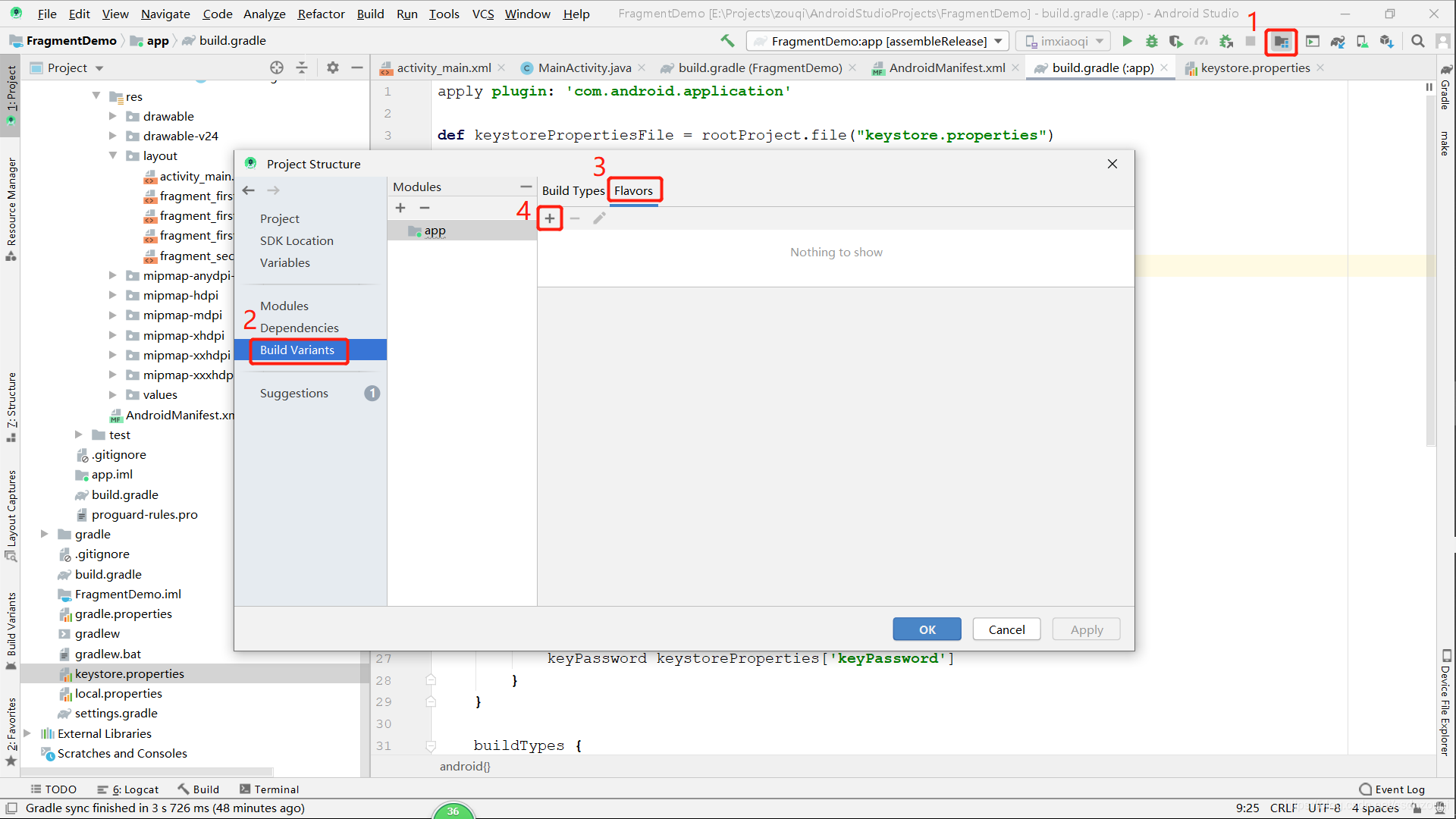Click the hammer Make Project icon
The image size is (1456, 819).
(727, 41)
